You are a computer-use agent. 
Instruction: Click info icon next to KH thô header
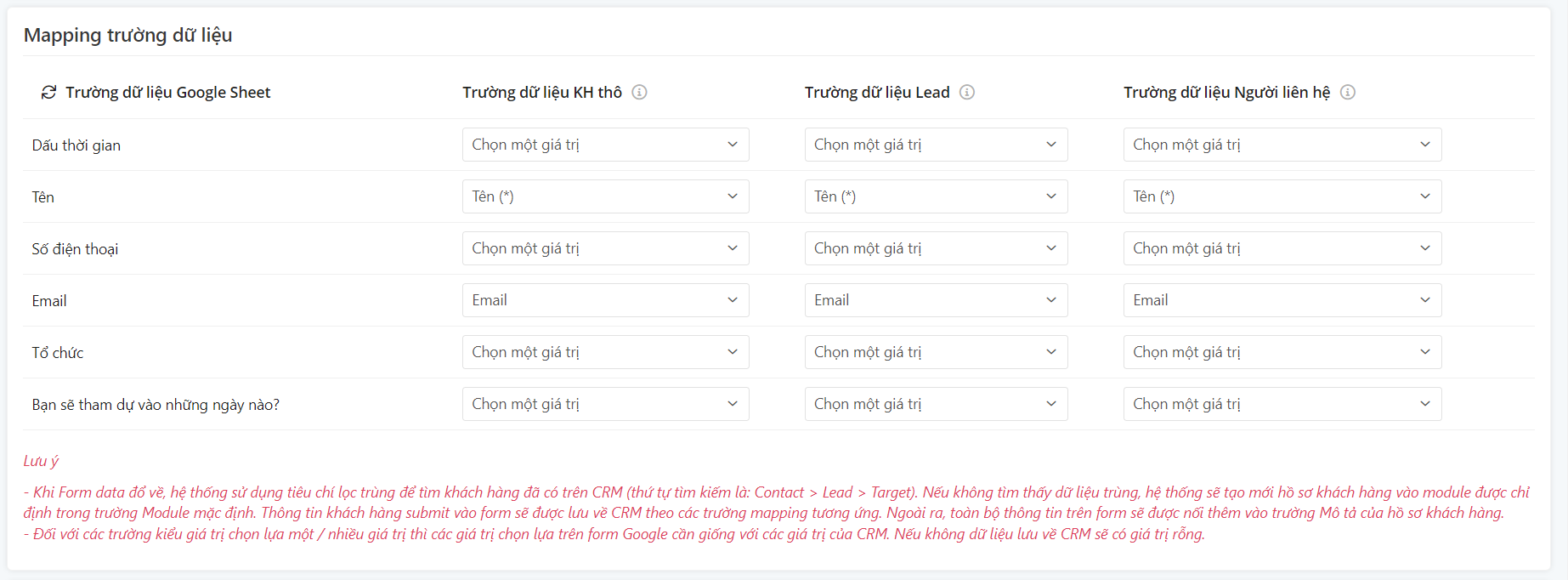tap(639, 92)
